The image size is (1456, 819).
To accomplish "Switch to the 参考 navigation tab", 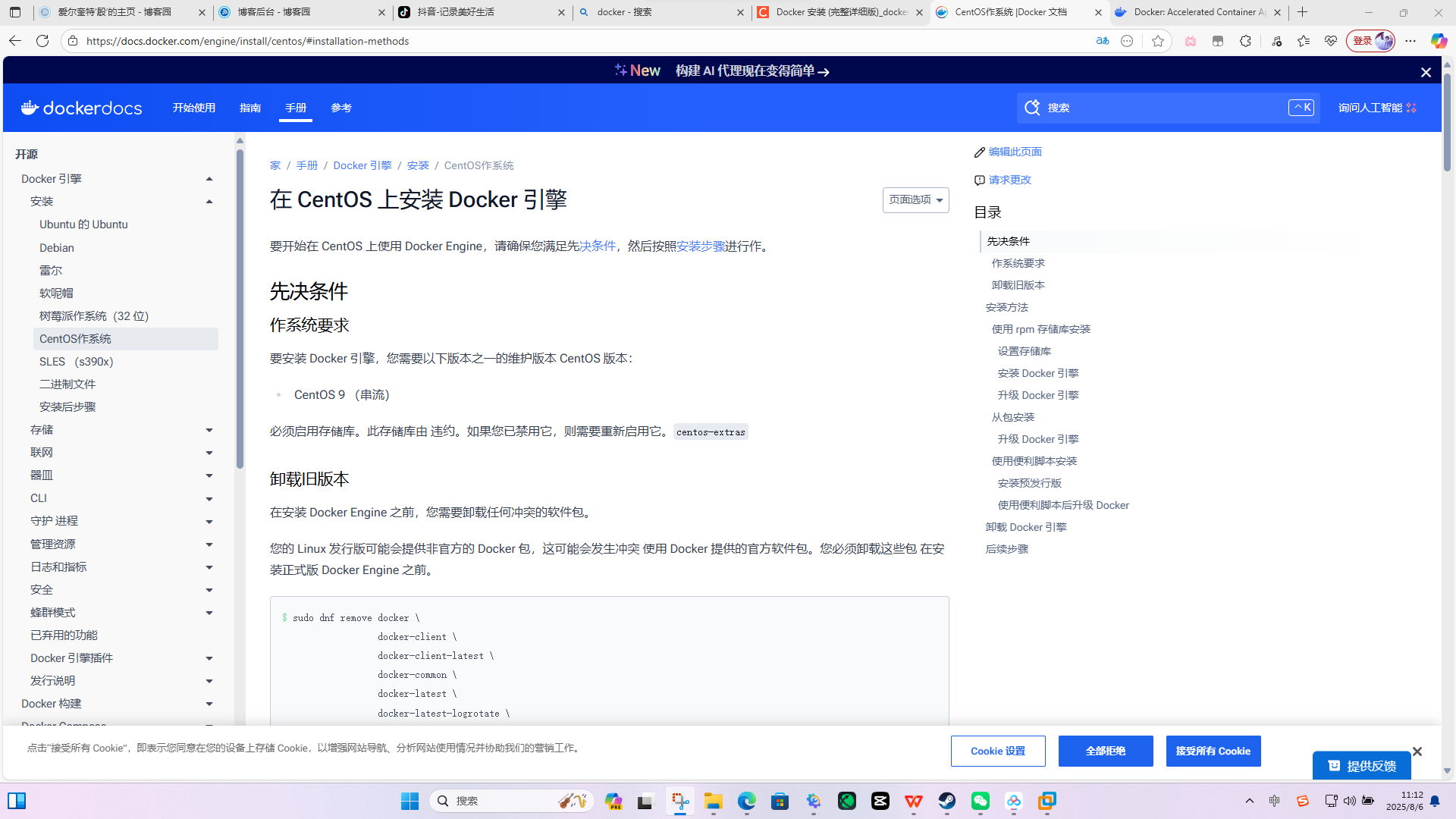I will (x=341, y=108).
